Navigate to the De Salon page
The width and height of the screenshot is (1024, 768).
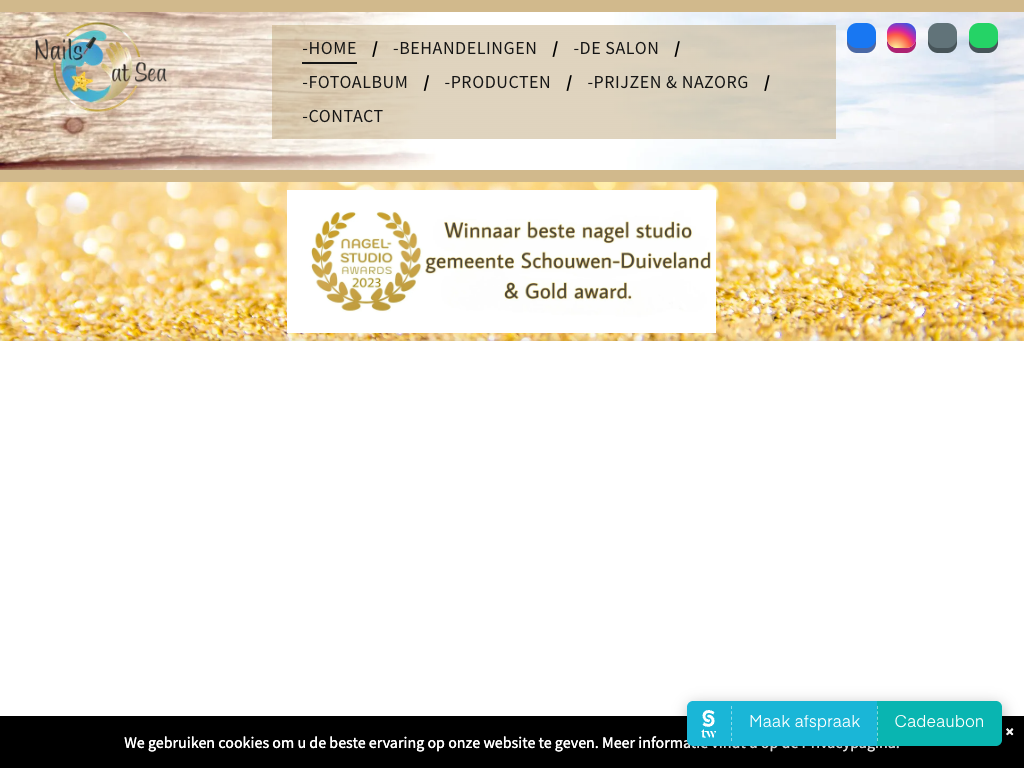(x=616, y=48)
